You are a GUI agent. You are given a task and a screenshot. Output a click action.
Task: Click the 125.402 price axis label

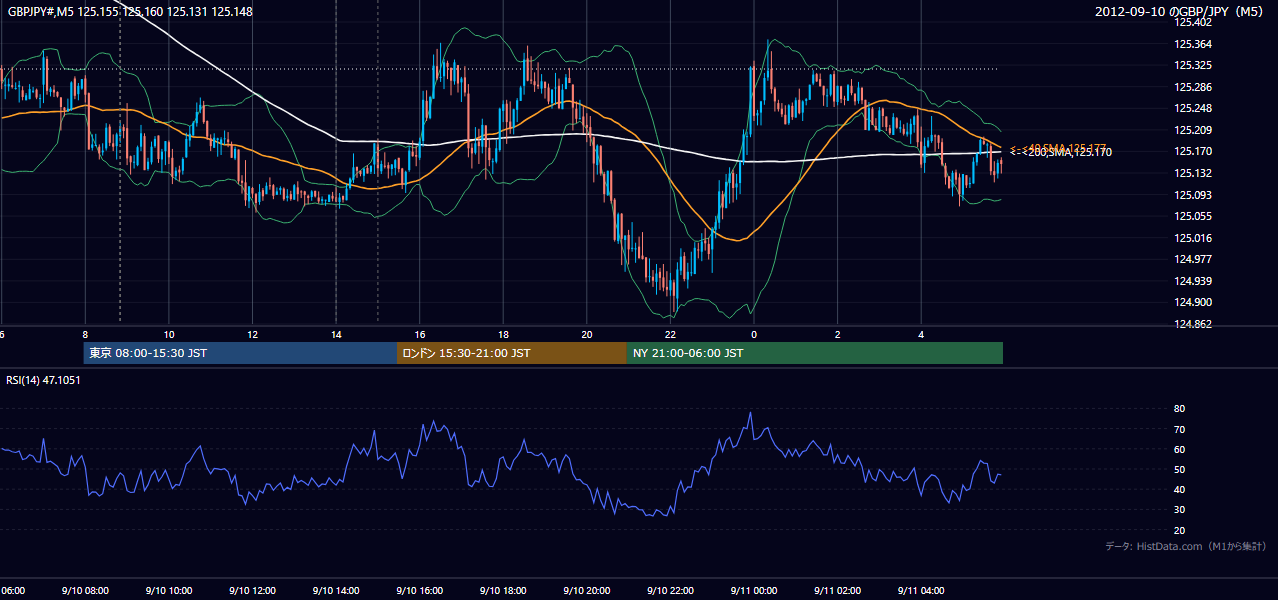[1193, 22]
